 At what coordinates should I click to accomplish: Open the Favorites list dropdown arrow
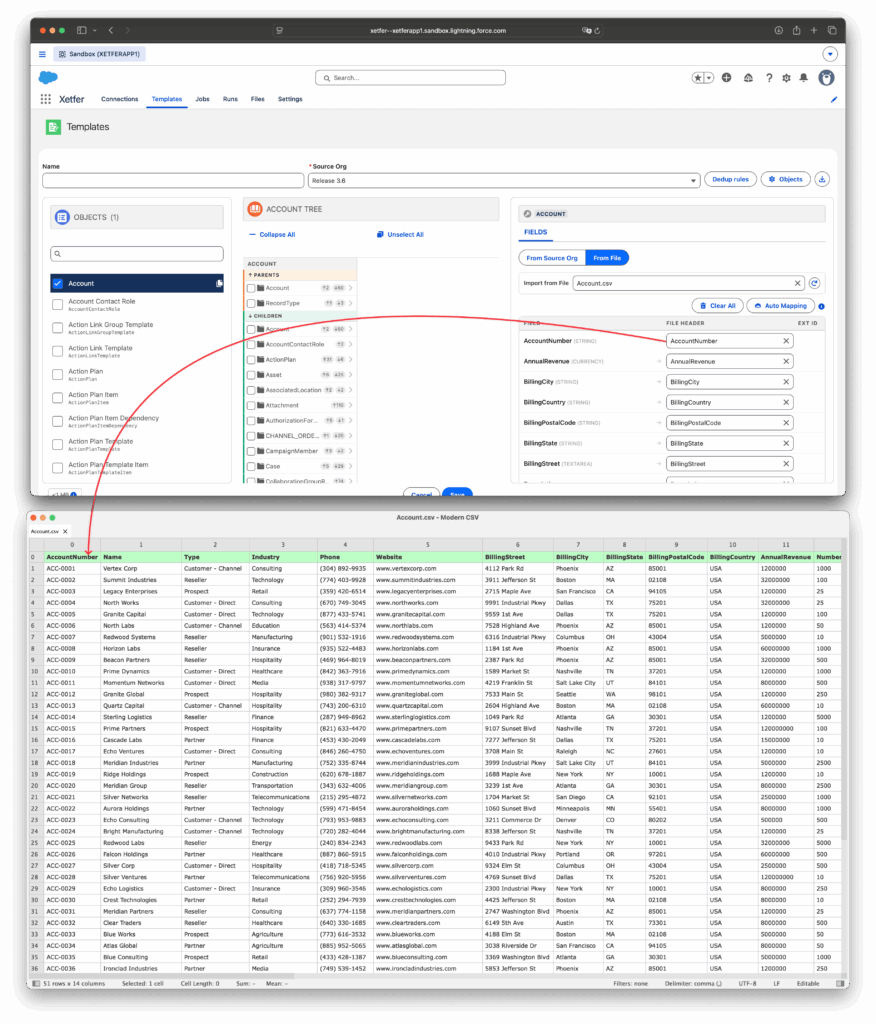point(709,78)
